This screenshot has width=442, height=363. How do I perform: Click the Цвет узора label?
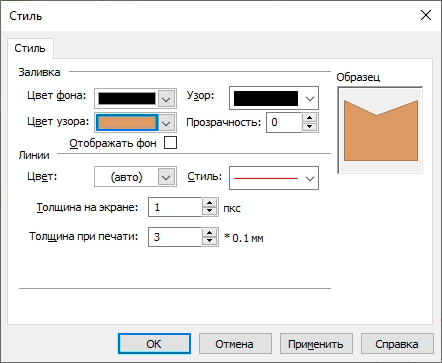[58, 122]
